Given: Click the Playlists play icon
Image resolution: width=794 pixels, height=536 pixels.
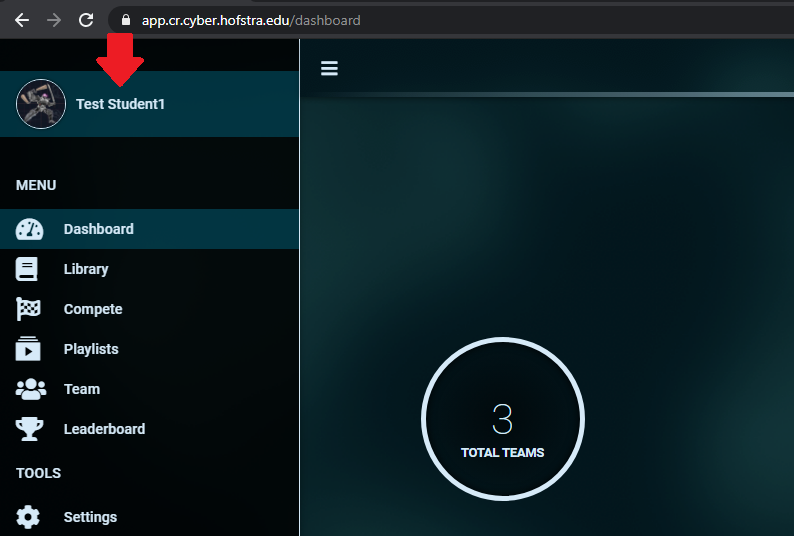Looking at the screenshot, I should click(x=28, y=349).
